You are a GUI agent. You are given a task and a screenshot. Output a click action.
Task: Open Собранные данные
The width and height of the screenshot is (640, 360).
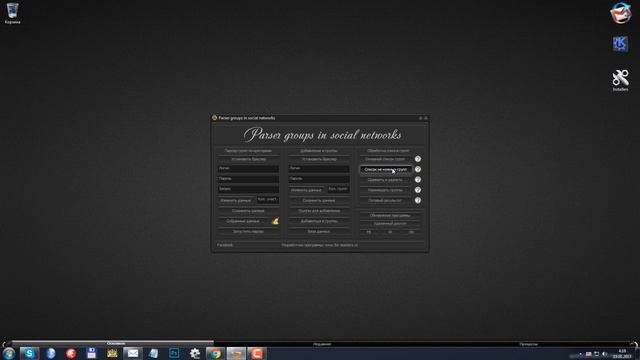[x=243, y=221]
